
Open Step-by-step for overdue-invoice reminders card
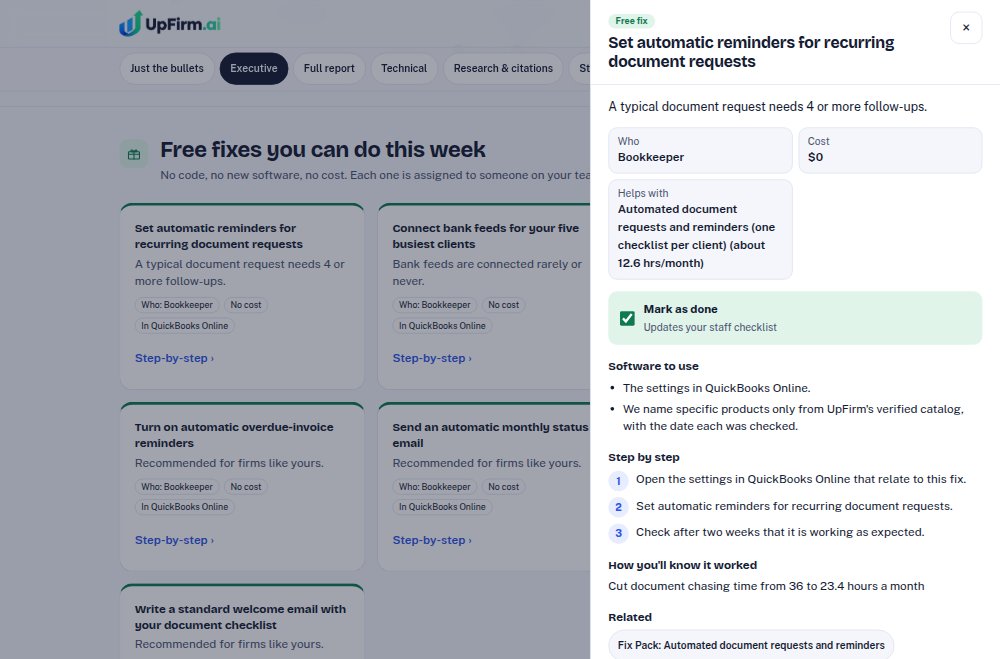pyautogui.click(x=174, y=540)
